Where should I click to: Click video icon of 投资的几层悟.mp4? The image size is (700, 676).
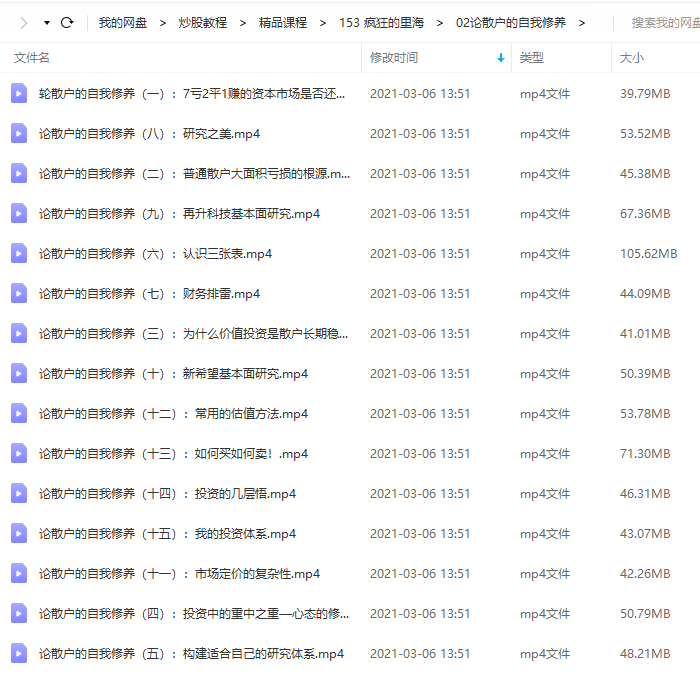click(x=19, y=493)
